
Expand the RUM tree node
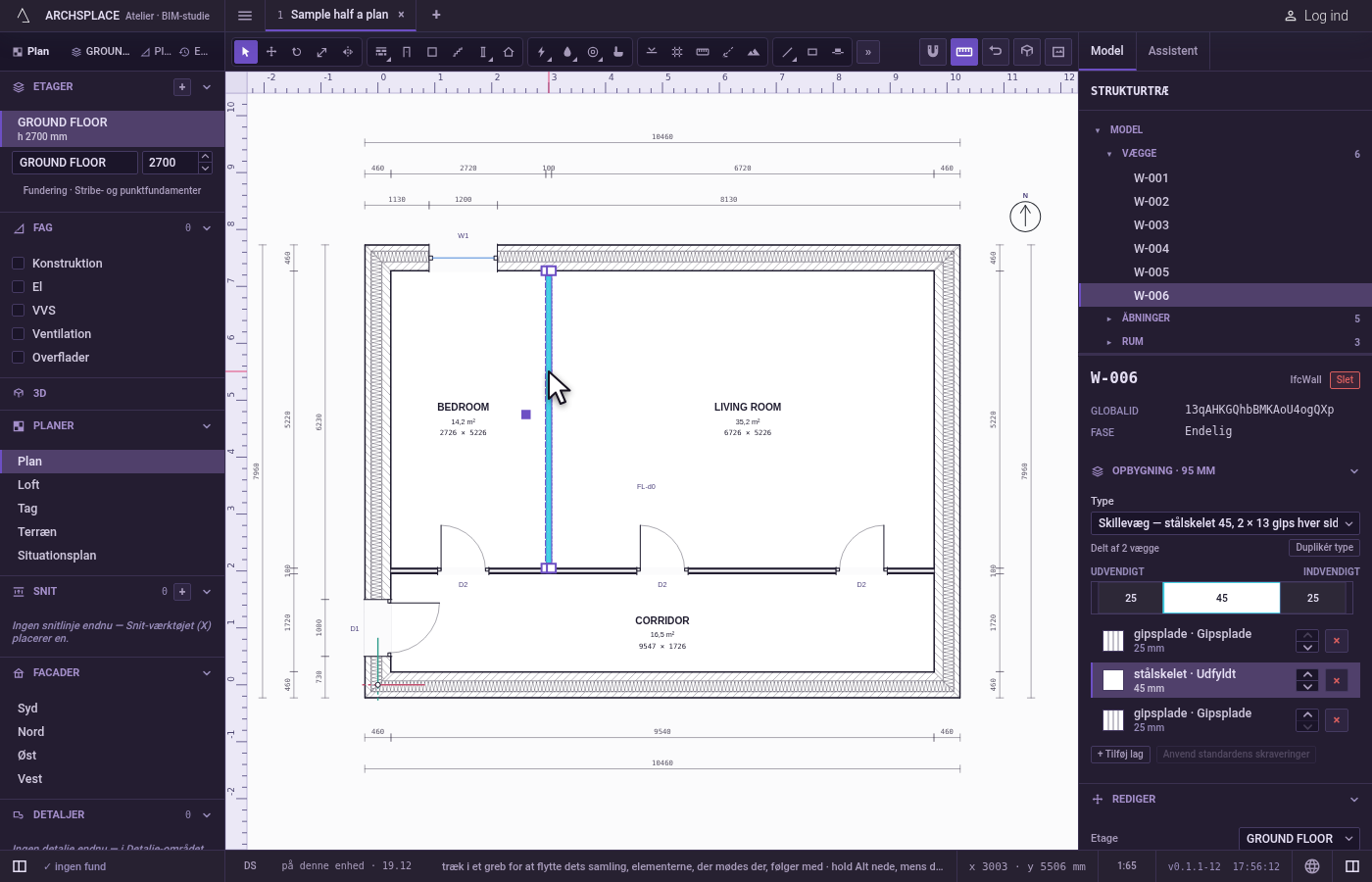pyautogui.click(x=1108, y=342)
